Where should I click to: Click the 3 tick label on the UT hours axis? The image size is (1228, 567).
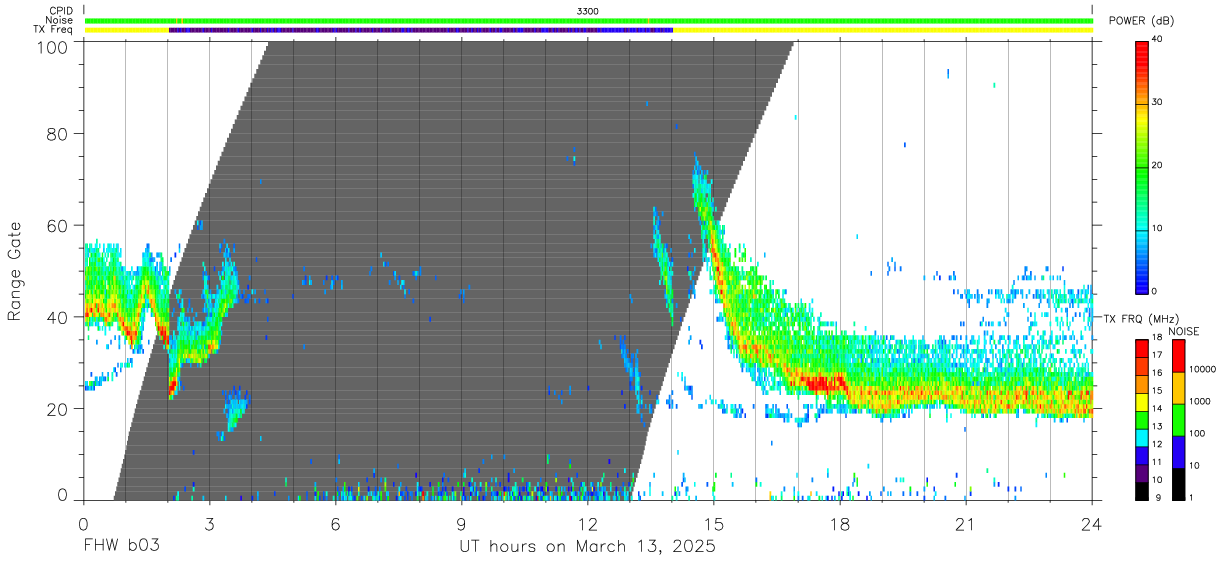(x=209, y=523)
